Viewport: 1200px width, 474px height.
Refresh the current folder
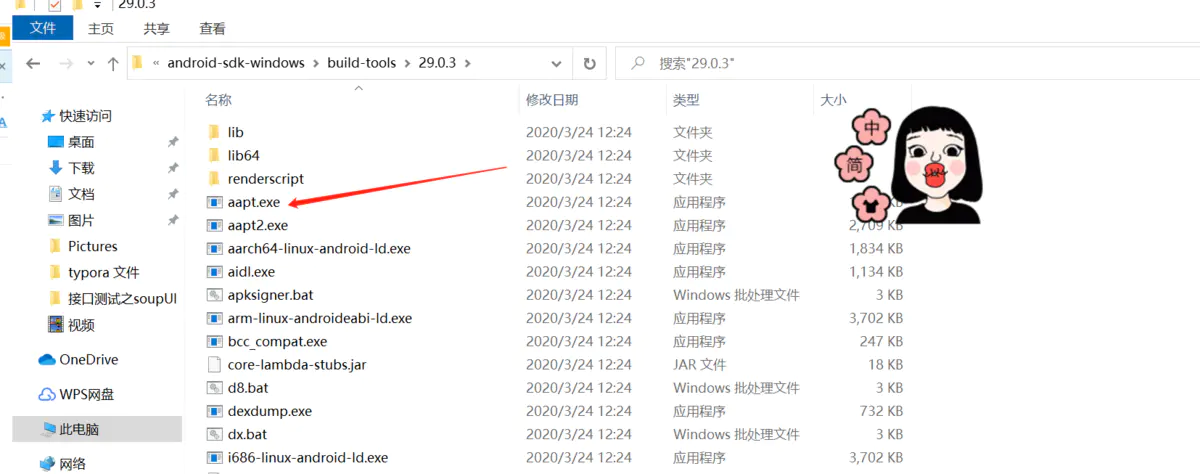[x=590, y=63]
